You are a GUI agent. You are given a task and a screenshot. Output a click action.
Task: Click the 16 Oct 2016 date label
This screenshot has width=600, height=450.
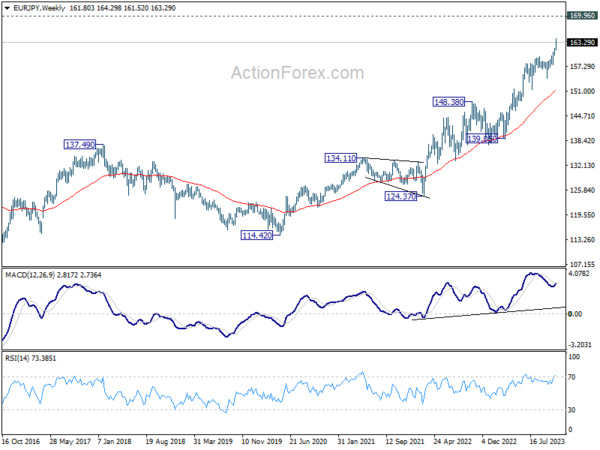21,442
